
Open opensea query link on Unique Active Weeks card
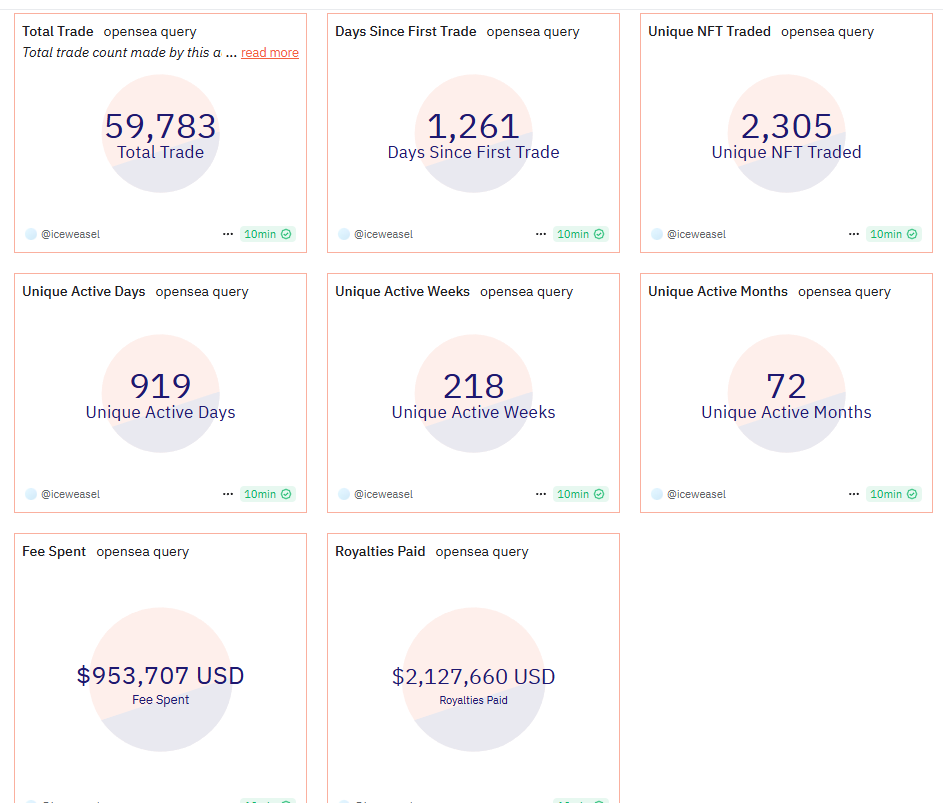(526, 292)
